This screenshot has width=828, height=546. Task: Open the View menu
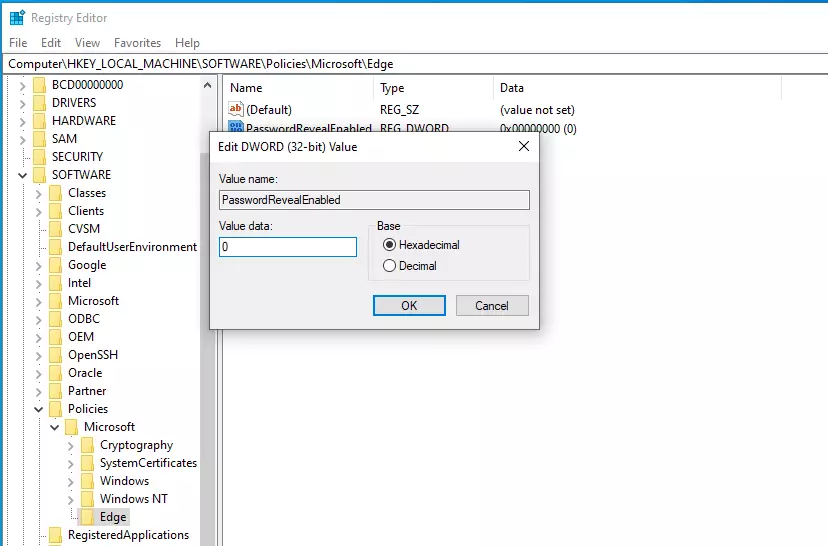click(87, 43)
